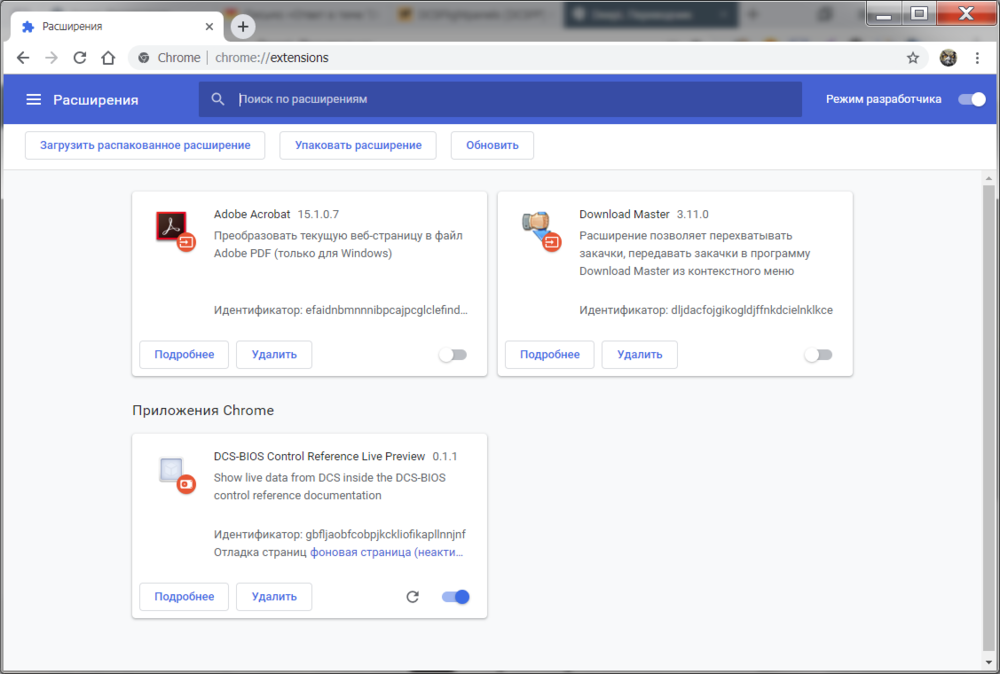1000x674 pixels.
Task: Click the DCS-BIOS app icon
Action: (176, 475)
